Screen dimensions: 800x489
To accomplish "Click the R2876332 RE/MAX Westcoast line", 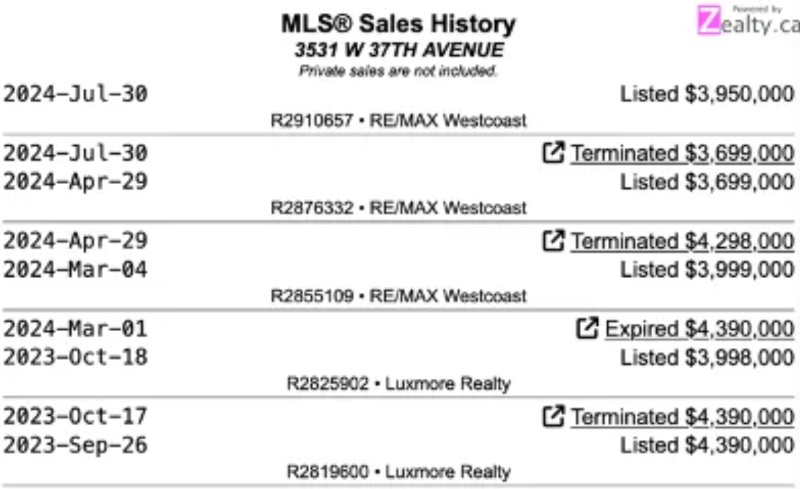I will [398, 208].
